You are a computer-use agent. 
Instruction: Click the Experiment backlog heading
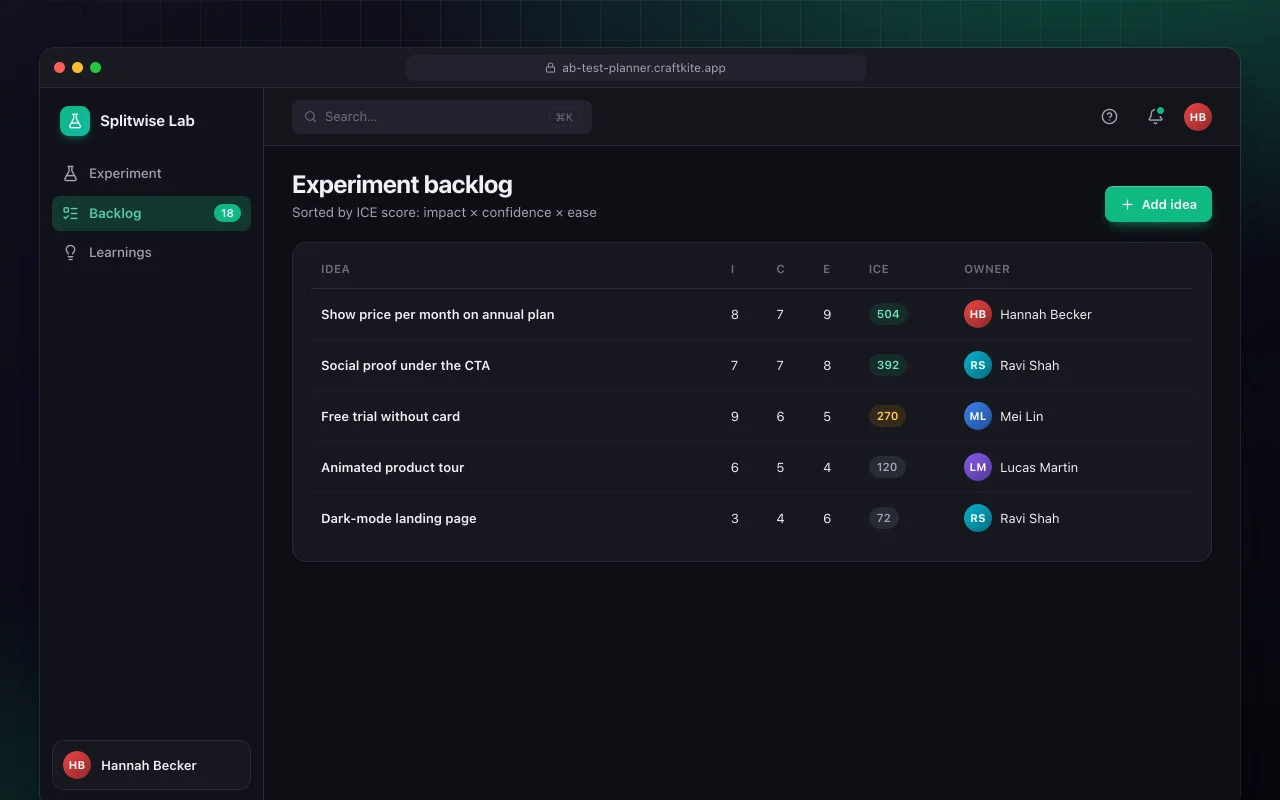tap(402, 185)
